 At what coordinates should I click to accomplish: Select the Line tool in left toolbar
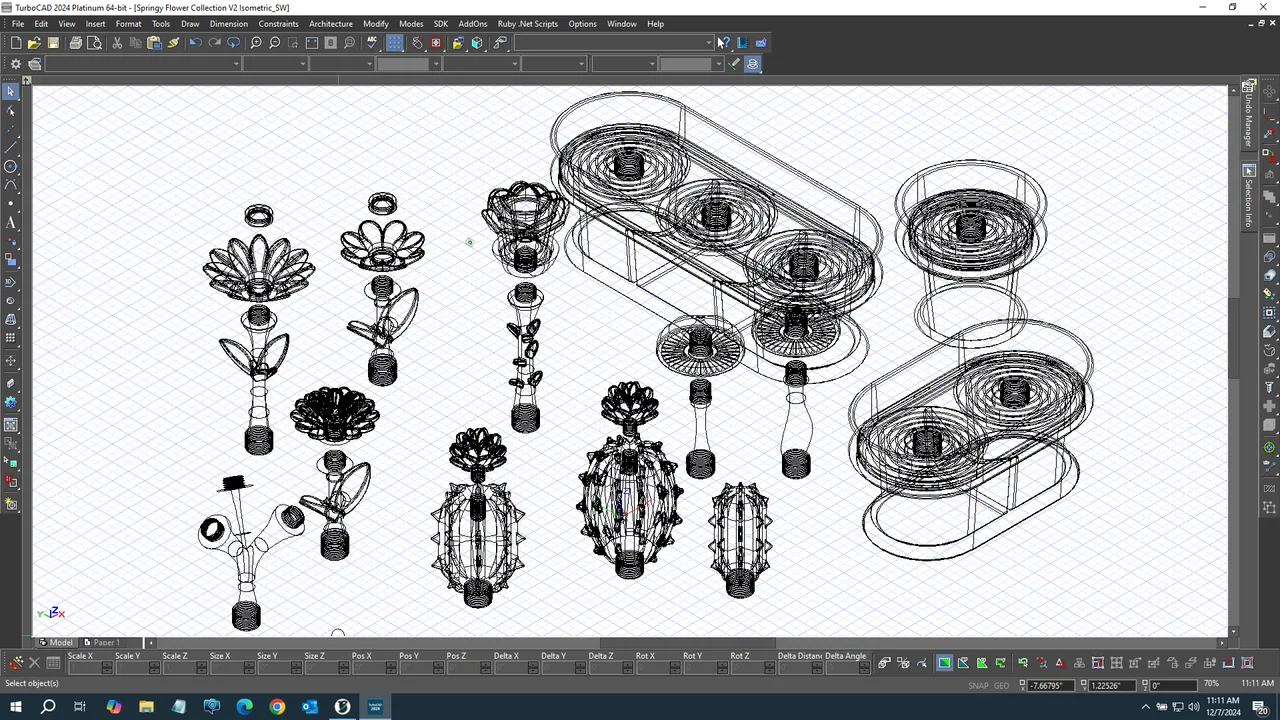tap(11, 148)
